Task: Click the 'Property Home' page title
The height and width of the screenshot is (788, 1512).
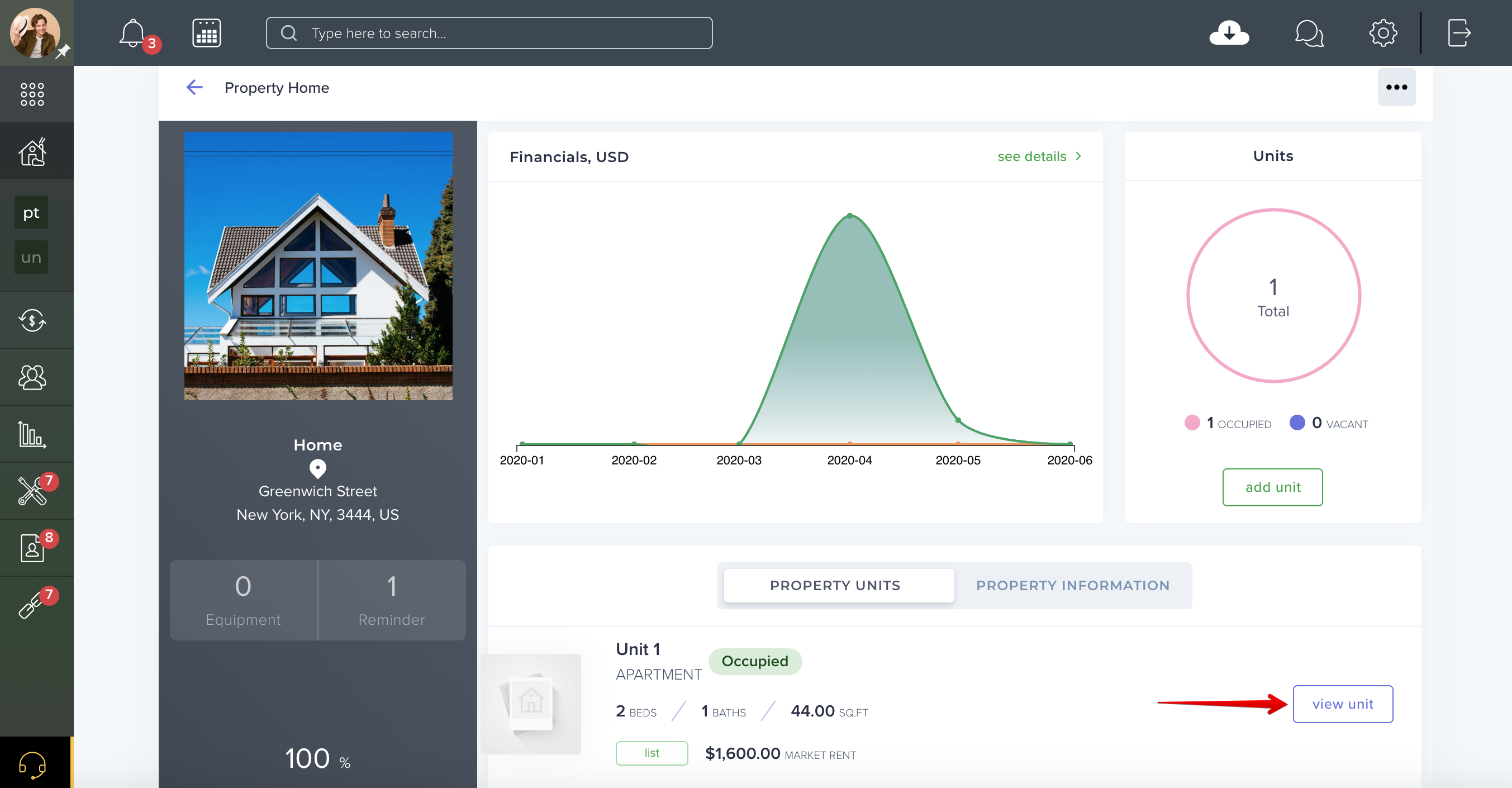Action: click(x=277, y=88)
